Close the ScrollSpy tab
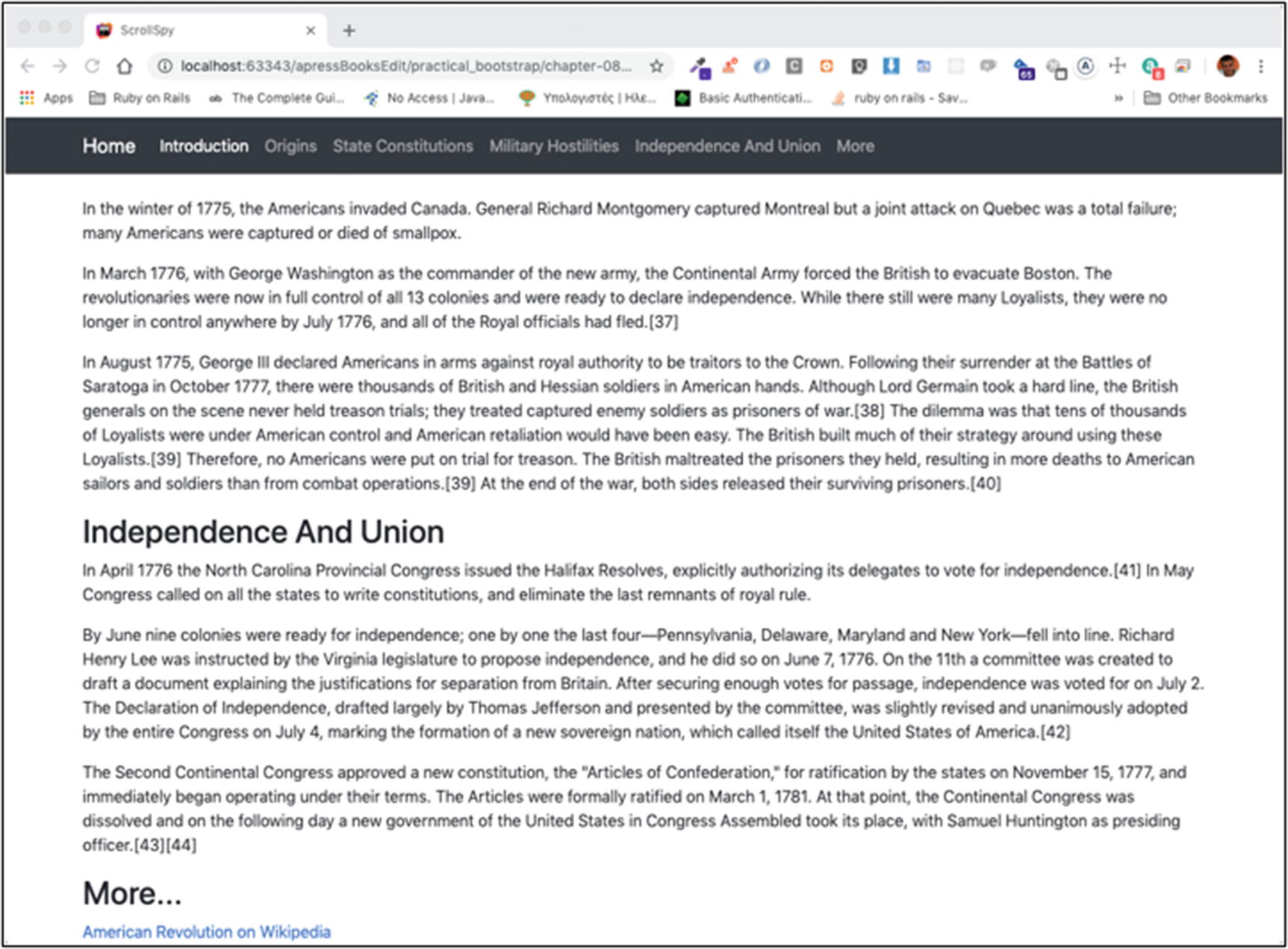The height and width of the screenshot is (949, 1288). click(x=311, y=31)
